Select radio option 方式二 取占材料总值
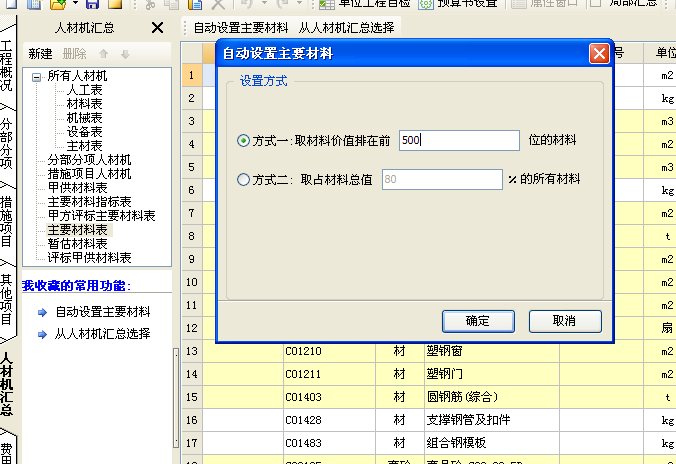Viewport: 676px width, 464px height. point(243,179)
